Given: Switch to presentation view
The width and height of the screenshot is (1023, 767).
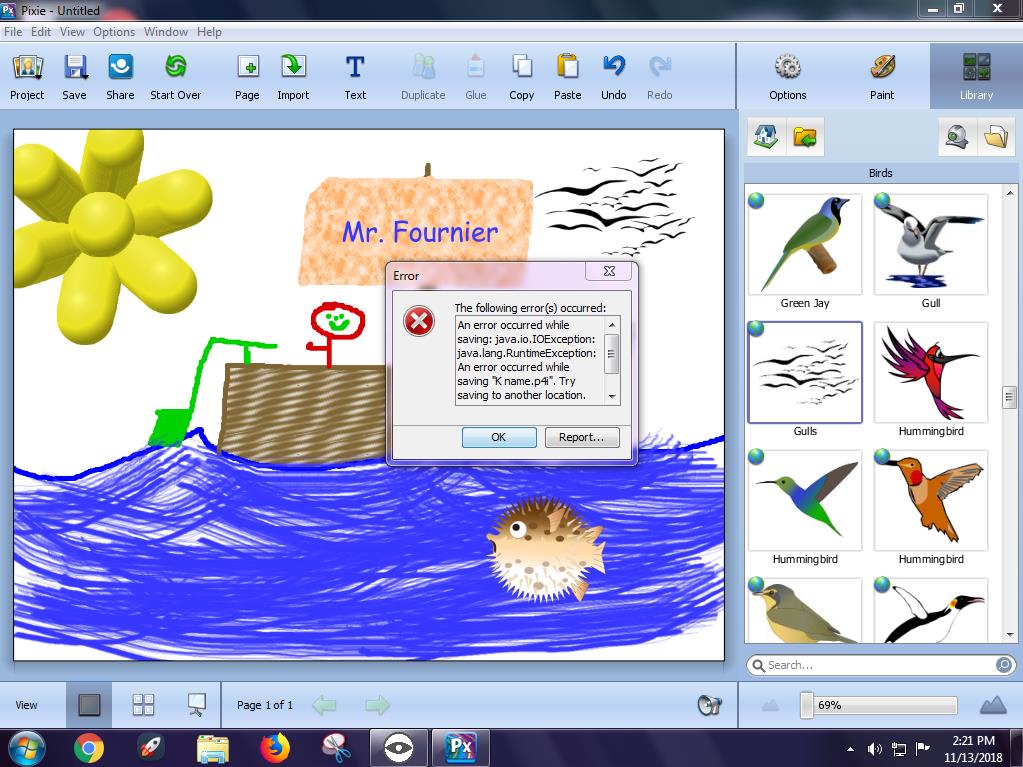Looking at the screenshot, I should pyautogui.click(x=196, y=705).
